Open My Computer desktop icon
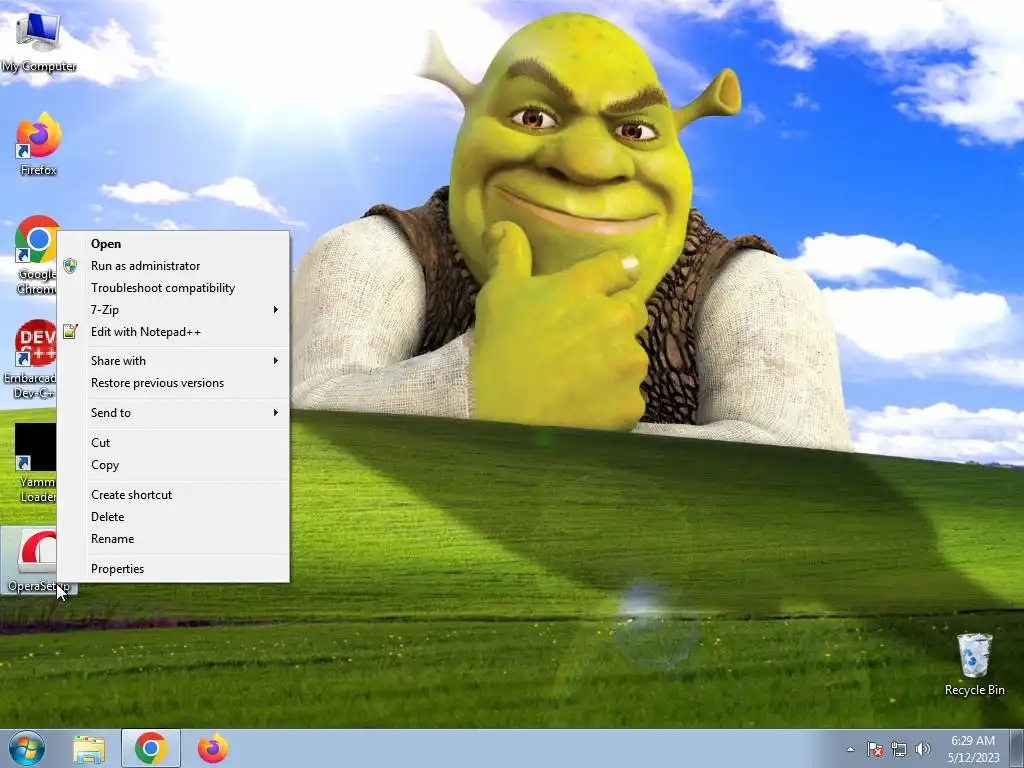The height and width of the screenshot is (768, 1024). [38, 42]
